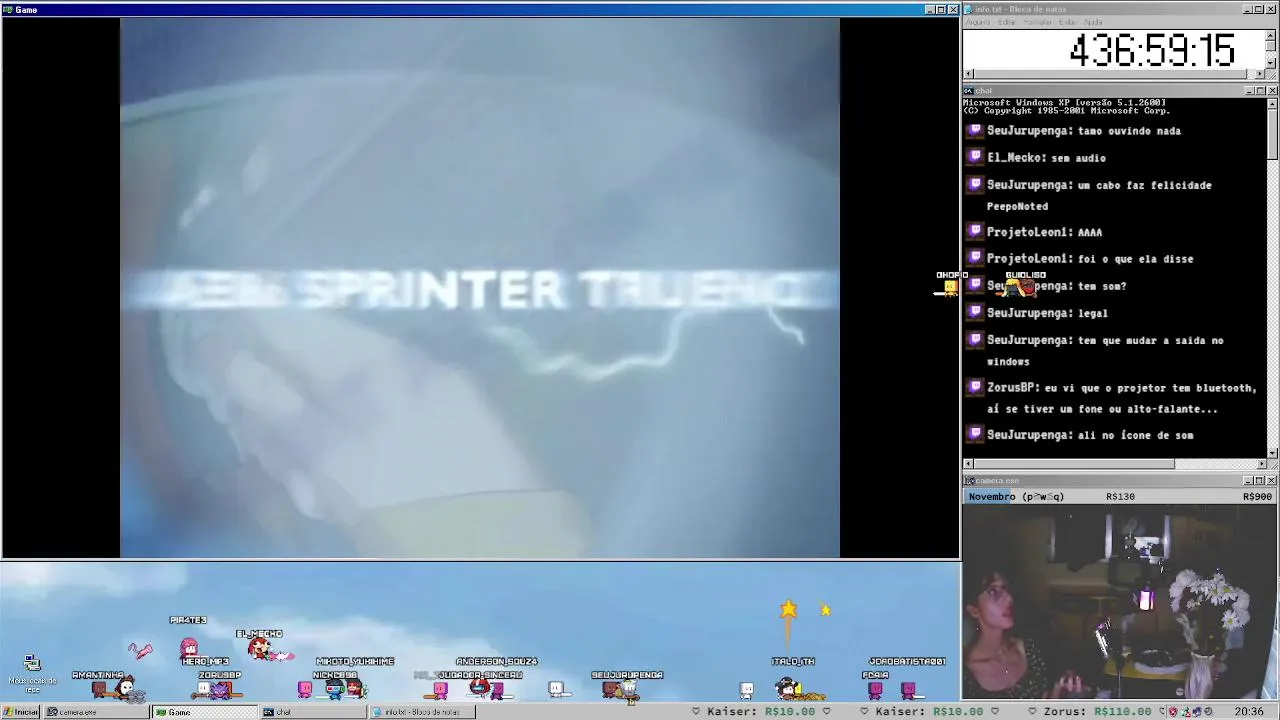The height and width of the screenshot is (720, 1280).
Task: Activate the Game taskbar button
Action: pyautogui.click(x=203, y=712)
